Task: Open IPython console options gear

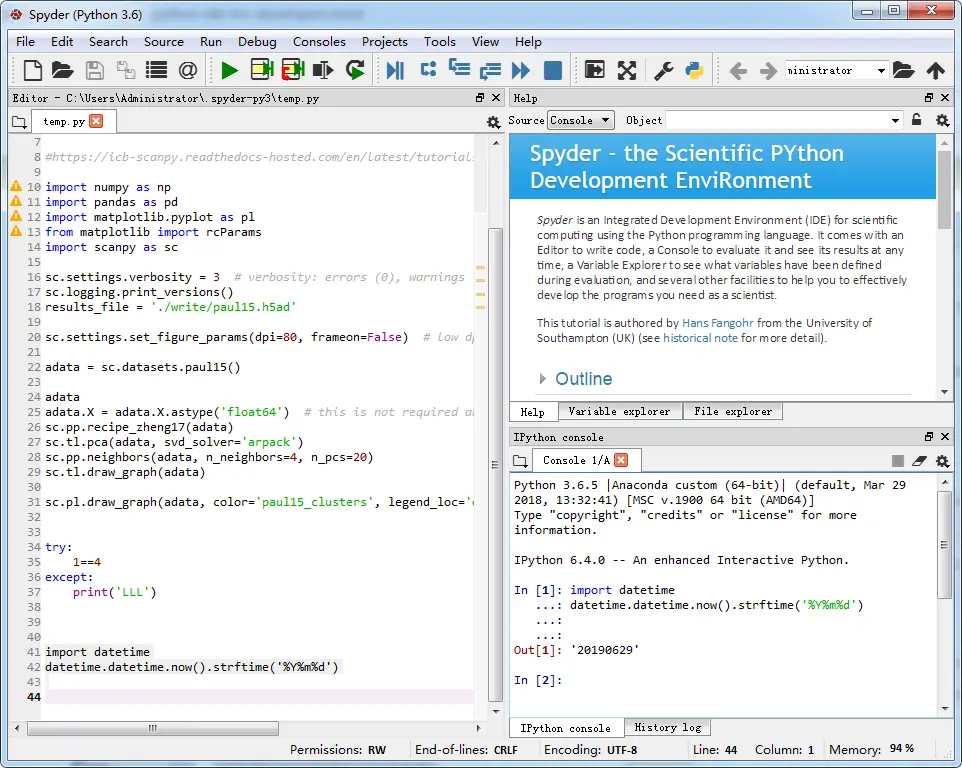Action: point(942,461)
